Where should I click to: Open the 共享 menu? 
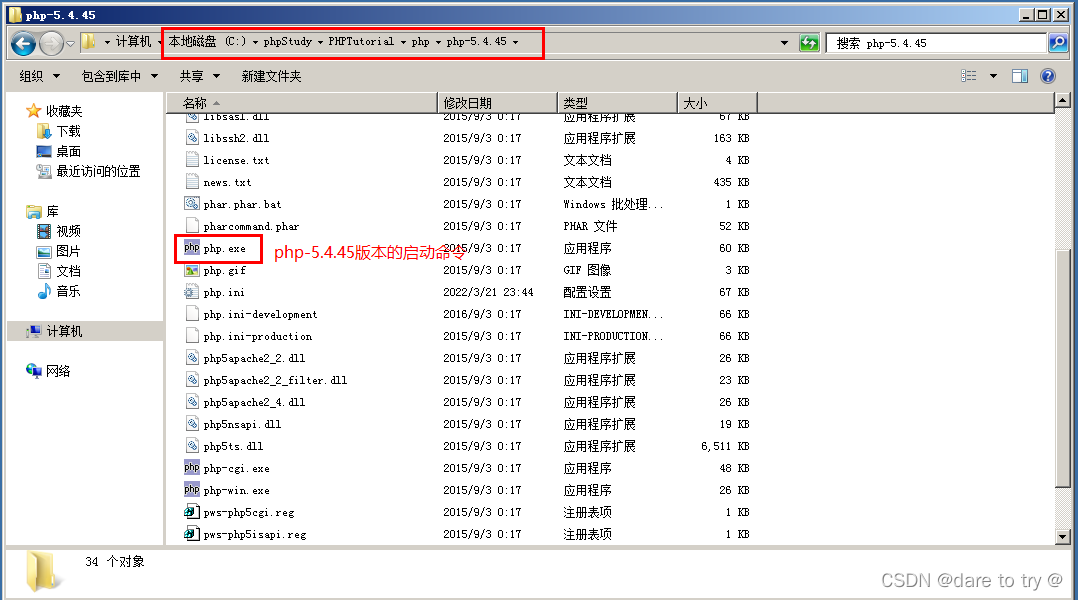pos(198,76)
